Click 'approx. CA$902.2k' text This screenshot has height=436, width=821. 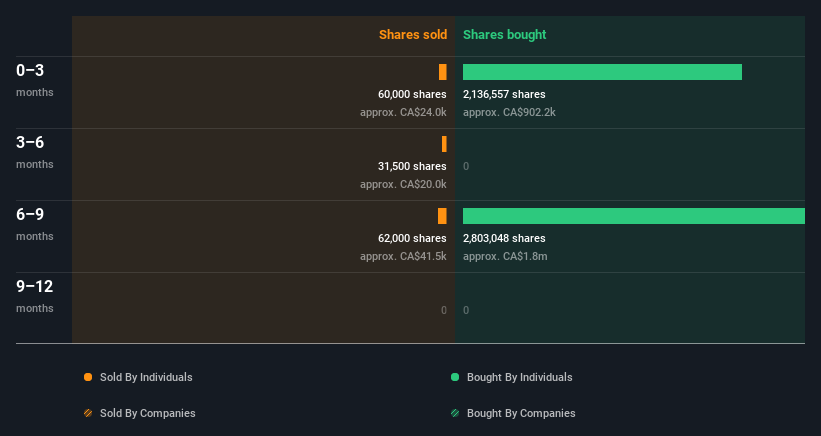pos(509,112)
